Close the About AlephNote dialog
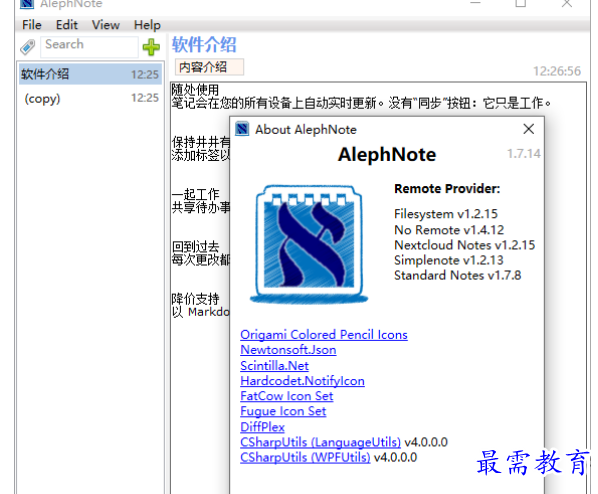Screen dimensions: 598x494 coord(529,129)
